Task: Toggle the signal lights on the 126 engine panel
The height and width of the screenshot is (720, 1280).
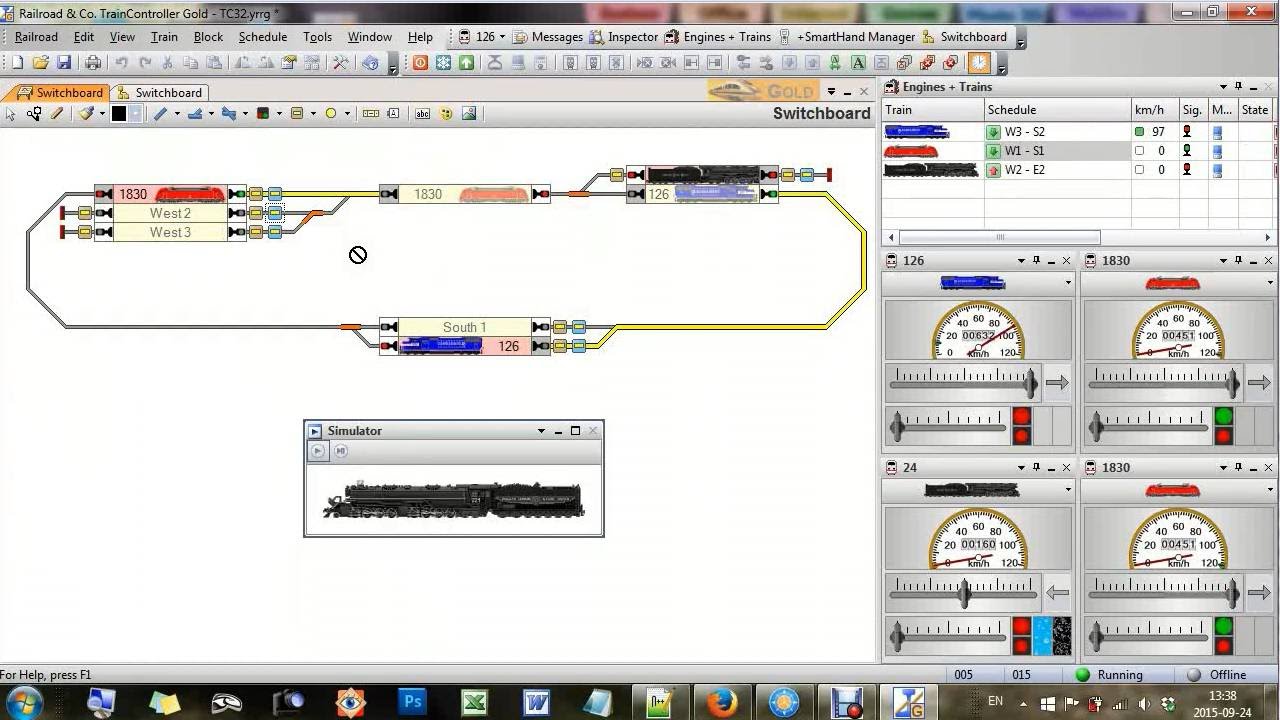Action: (1022, 426)
